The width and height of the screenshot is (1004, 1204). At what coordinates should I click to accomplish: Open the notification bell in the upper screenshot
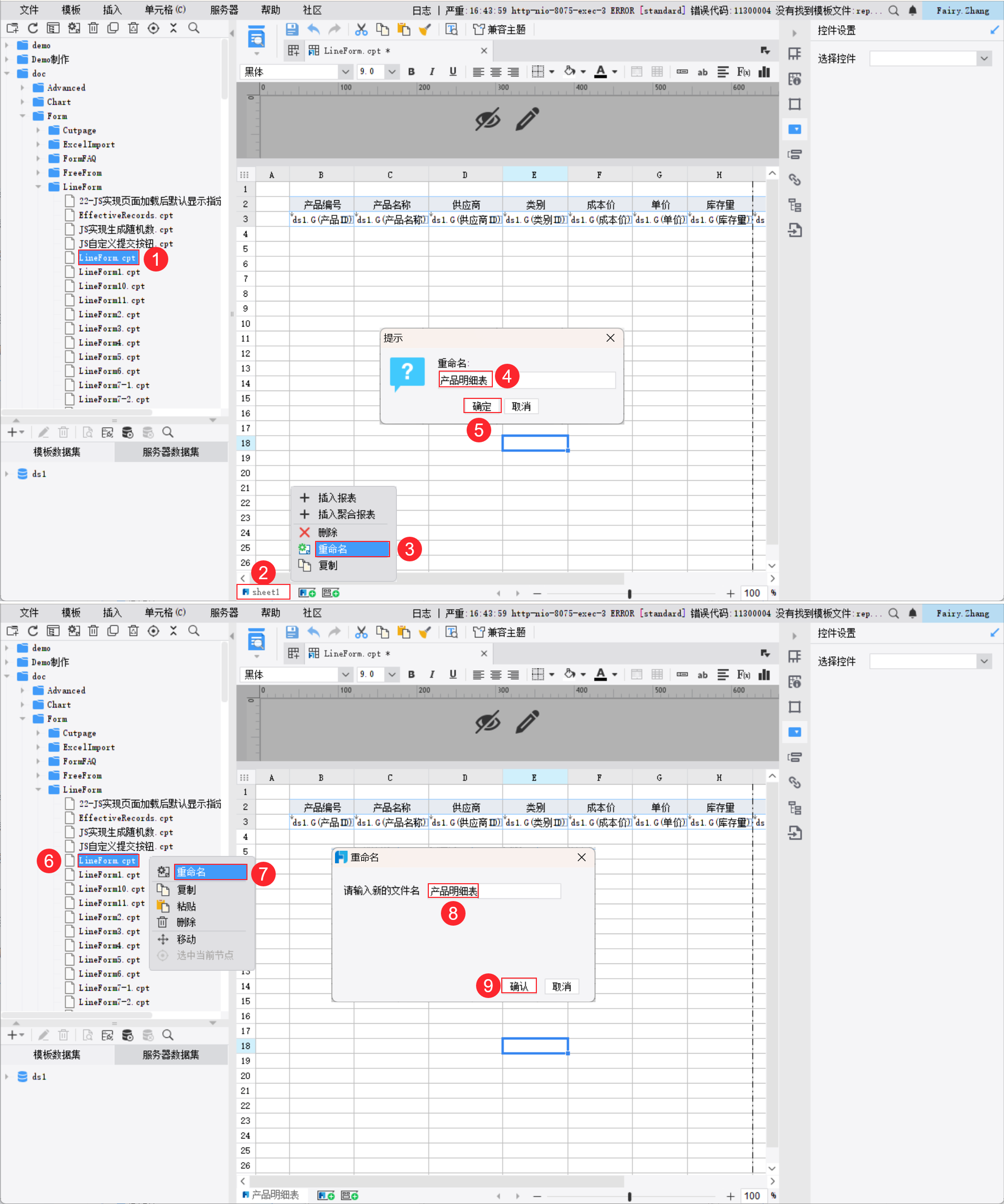point(912,10)
